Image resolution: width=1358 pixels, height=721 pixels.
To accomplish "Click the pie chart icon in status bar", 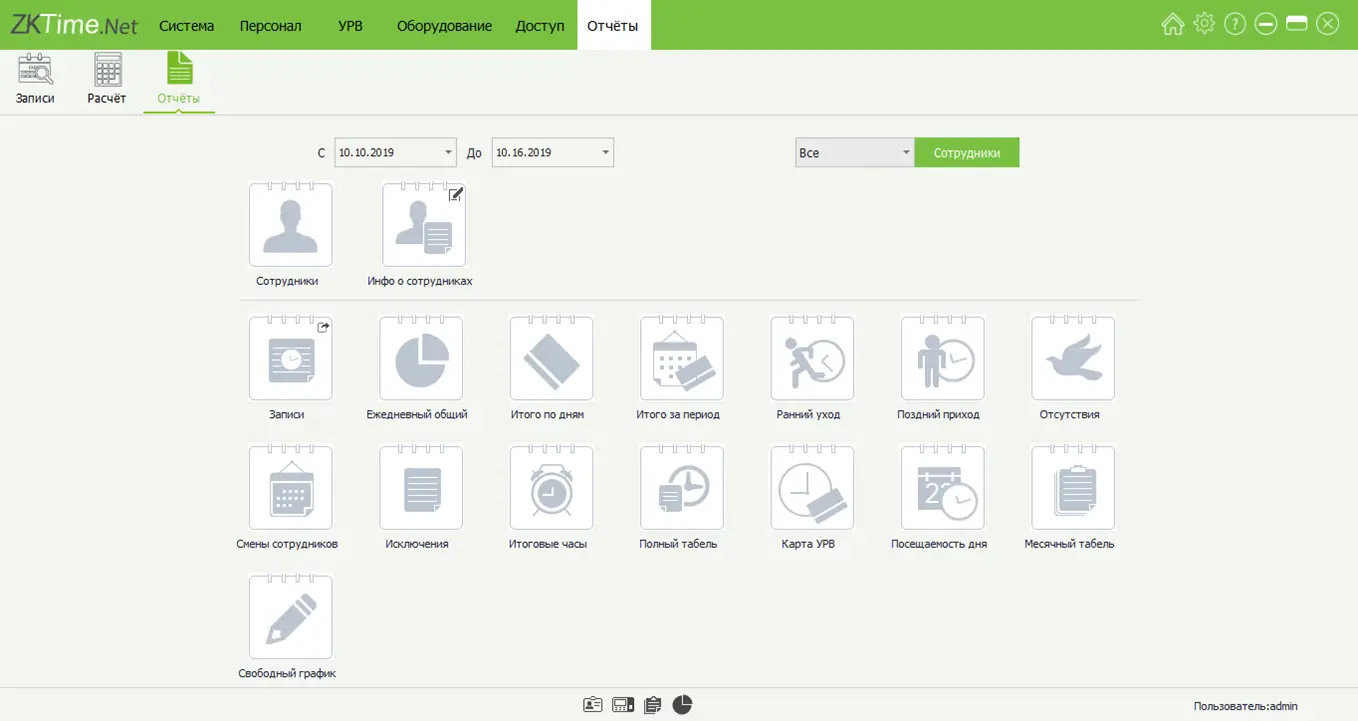I will pyautogui.click(x=682, y=705).
